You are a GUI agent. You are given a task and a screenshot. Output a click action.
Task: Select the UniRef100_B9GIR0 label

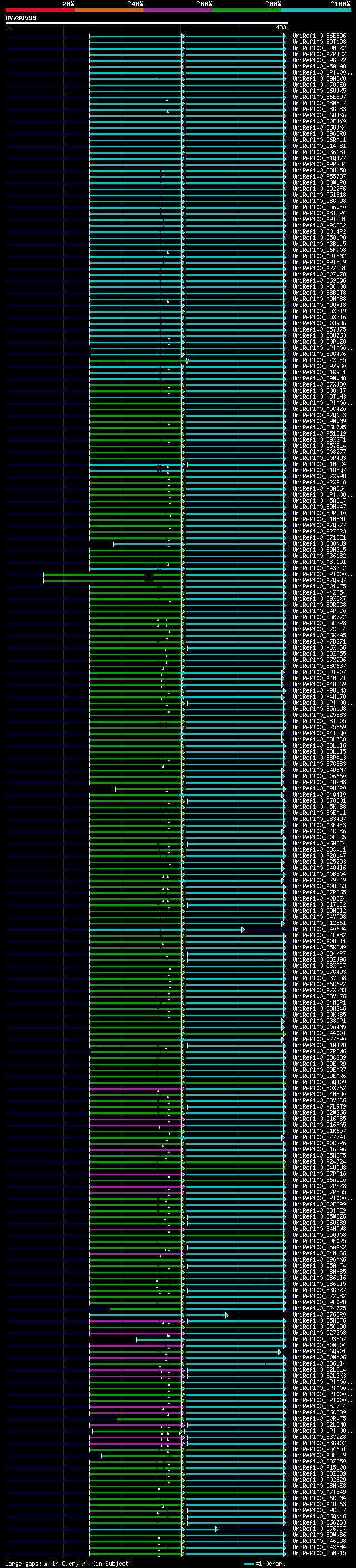click(319, 134)
